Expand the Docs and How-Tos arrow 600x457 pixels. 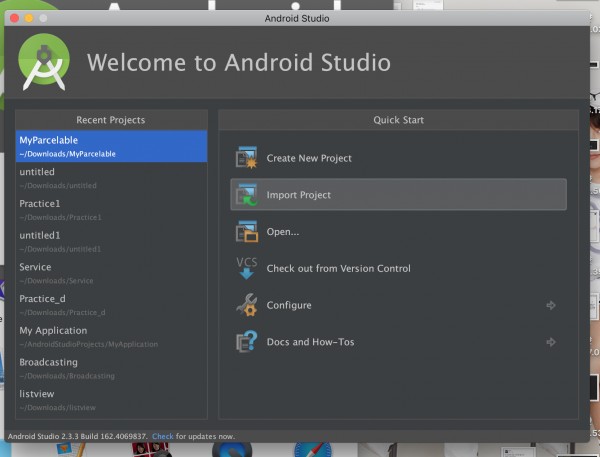pos(551,342)
